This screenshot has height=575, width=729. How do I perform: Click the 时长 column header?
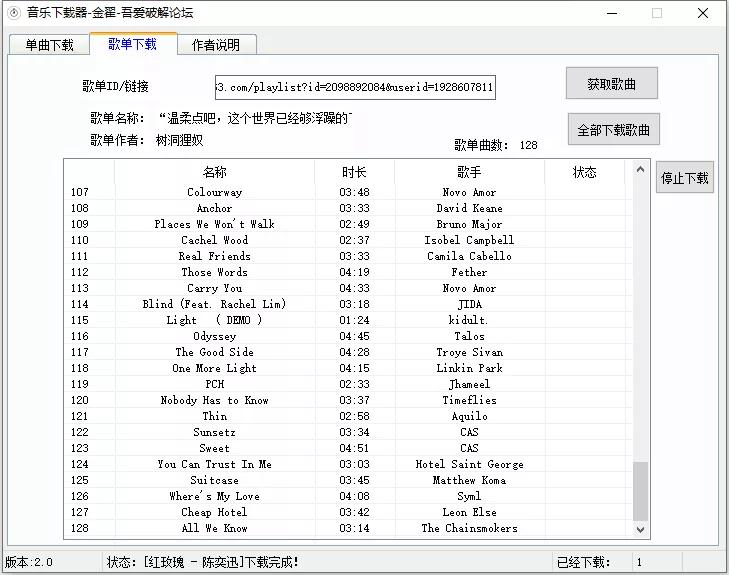point(354,172)
